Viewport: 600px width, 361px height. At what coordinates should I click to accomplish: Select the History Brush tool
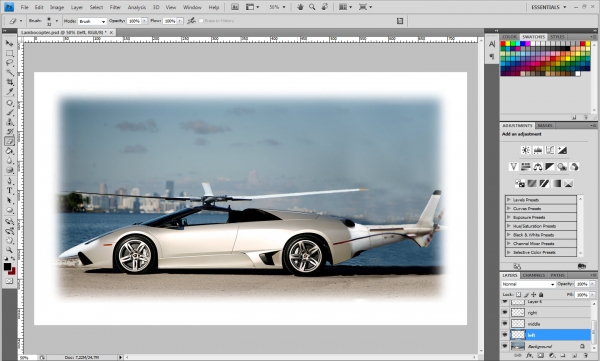pos(9,131)
